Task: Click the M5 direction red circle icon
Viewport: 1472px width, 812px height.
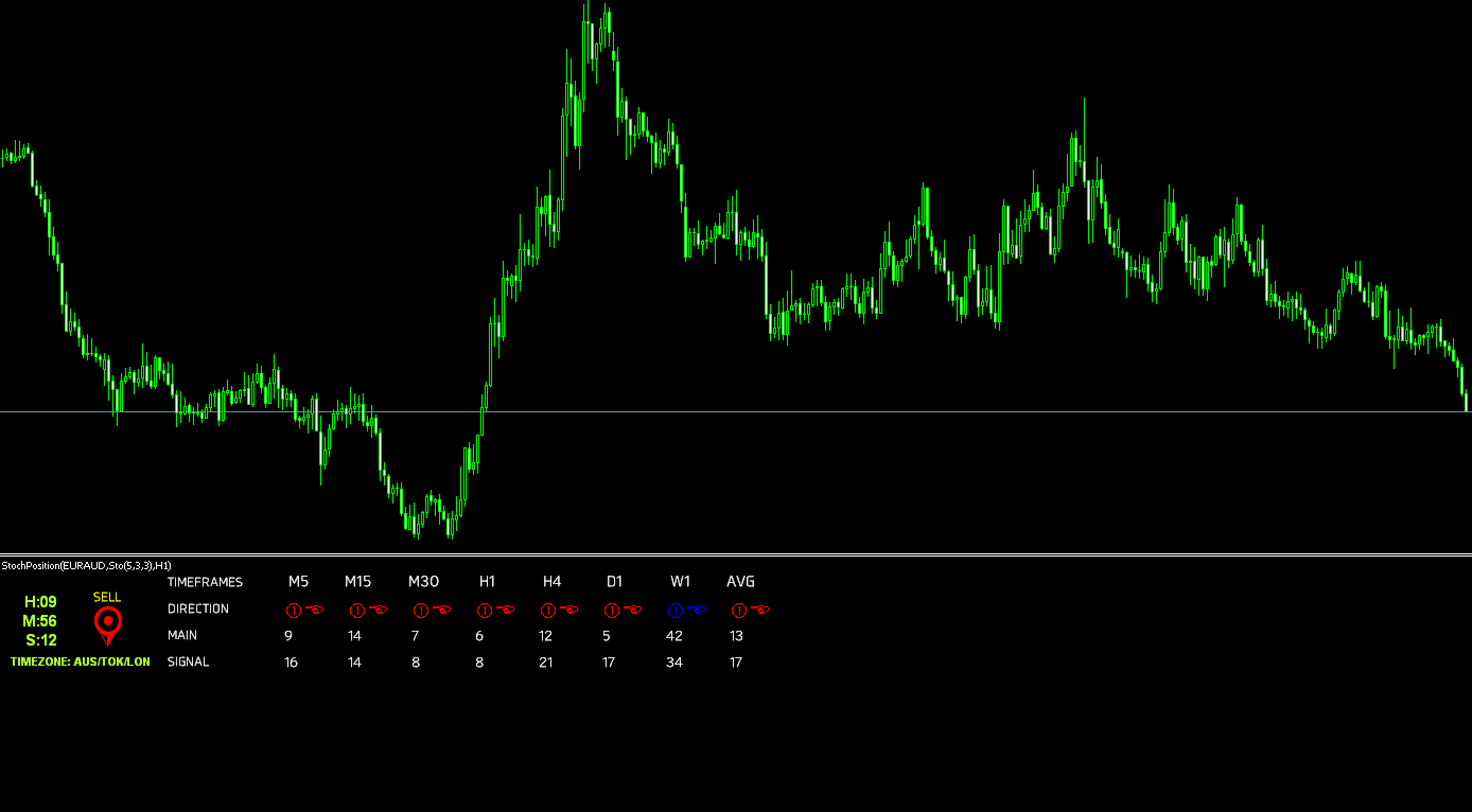Action: 294,611
